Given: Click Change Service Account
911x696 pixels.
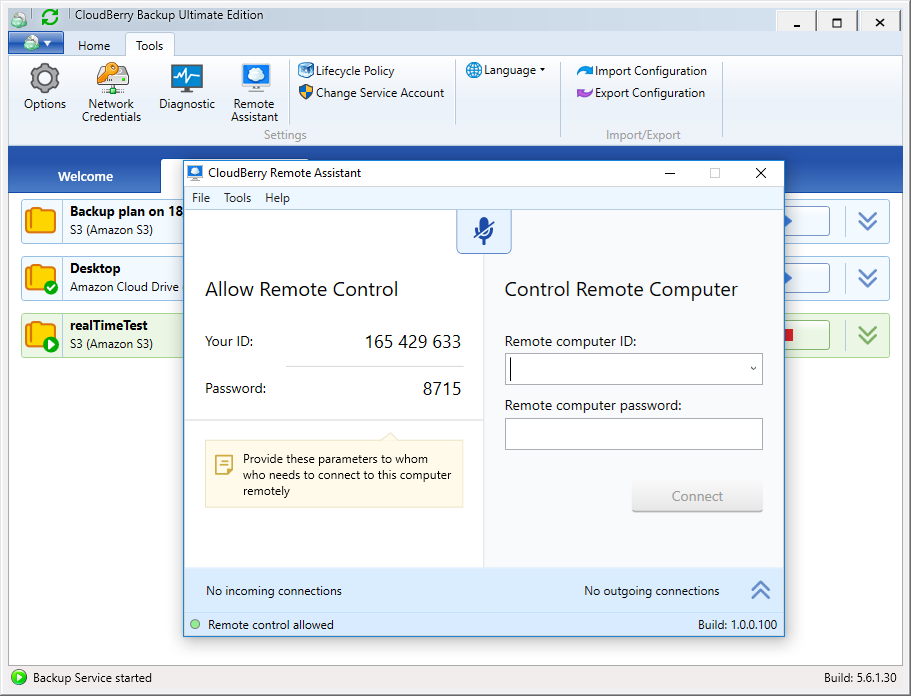Looking at the screenshot, I should click(371, 93).
